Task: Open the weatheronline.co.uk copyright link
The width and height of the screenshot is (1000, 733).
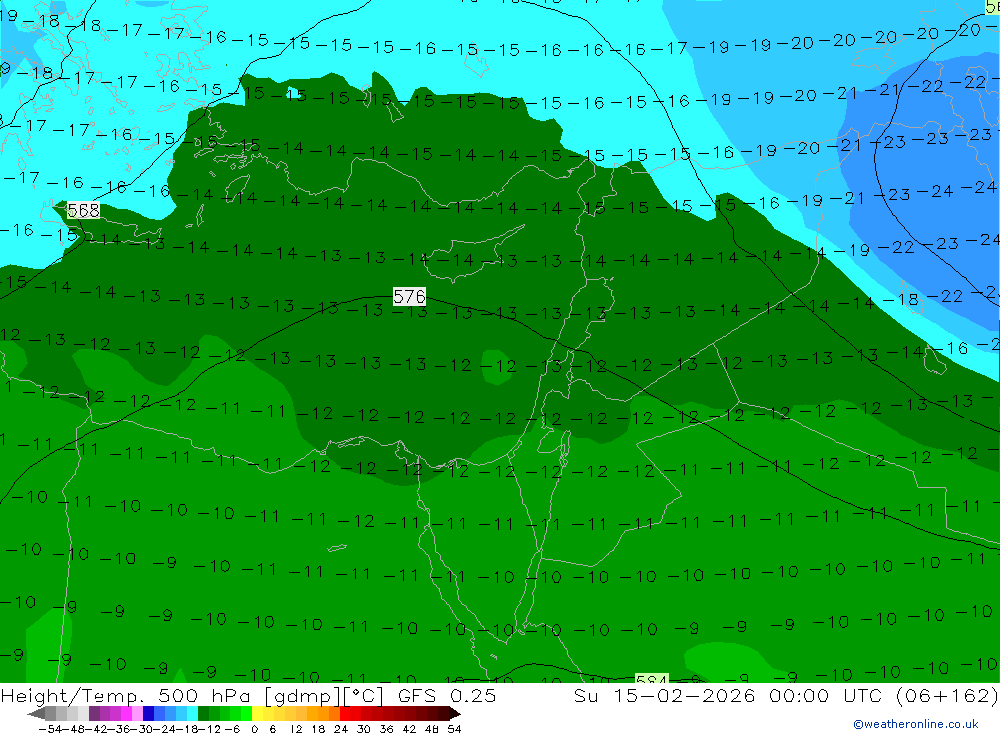Action: (916, 724)
